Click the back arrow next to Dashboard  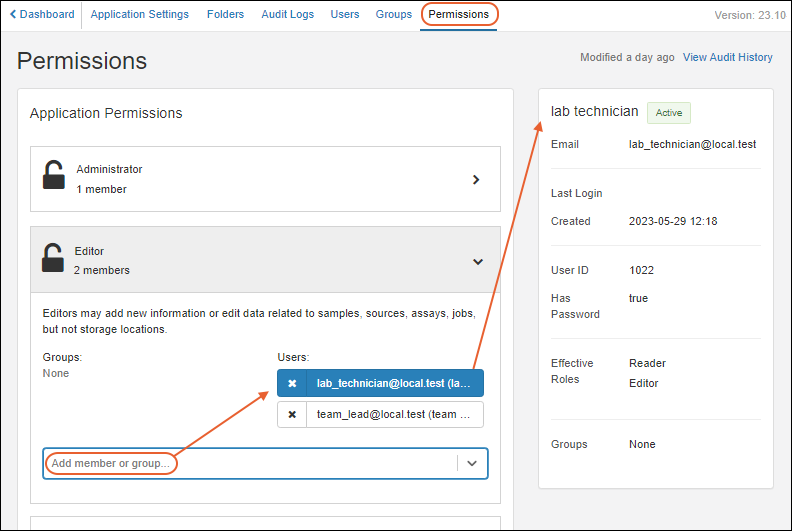[x=13, y=15]
